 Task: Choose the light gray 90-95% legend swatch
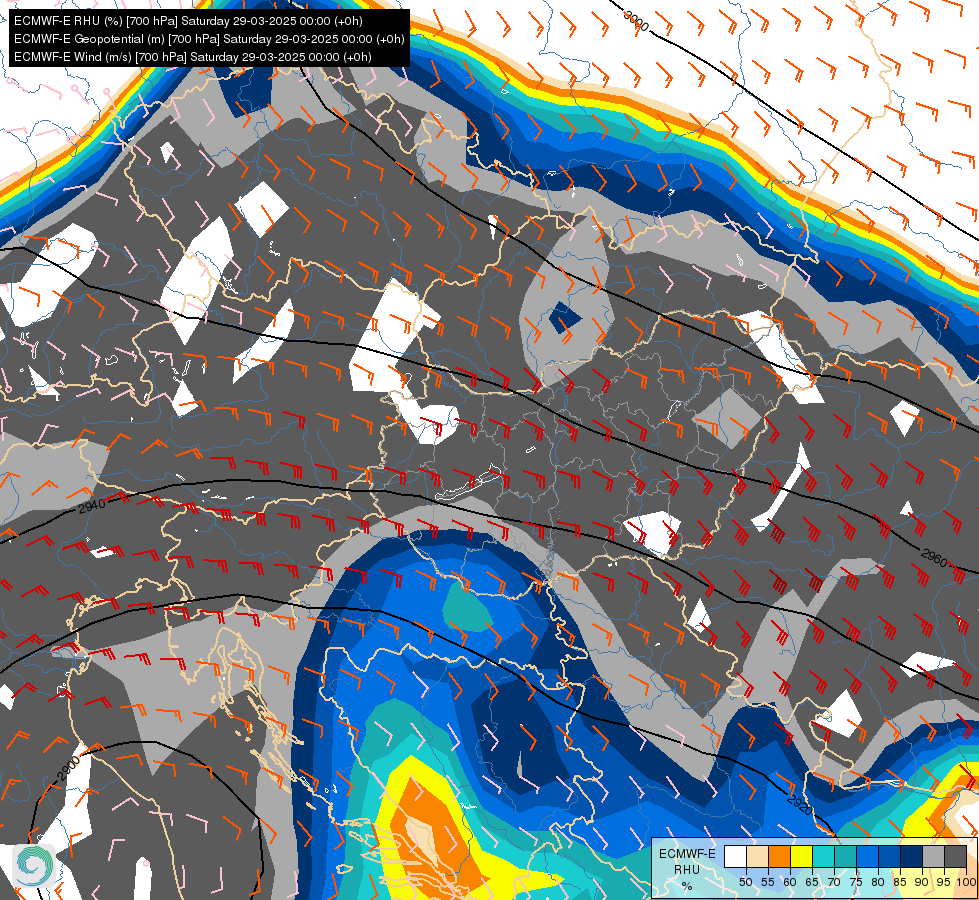933,857
